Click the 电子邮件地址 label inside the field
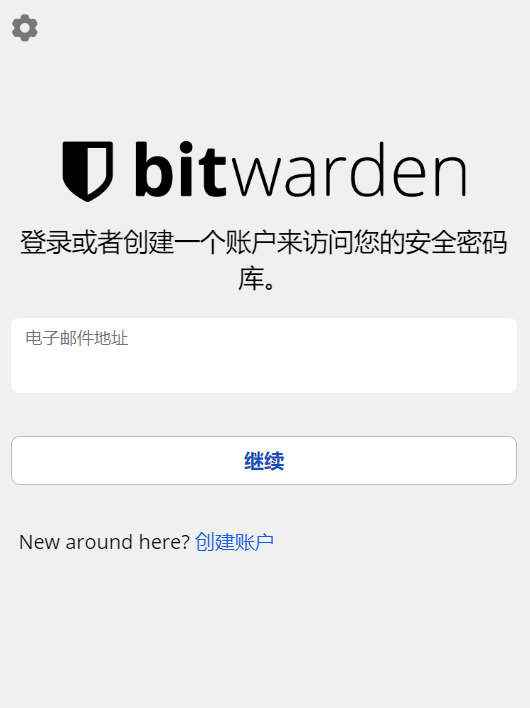This screenshot has width=530, height=708. [77, 338]
